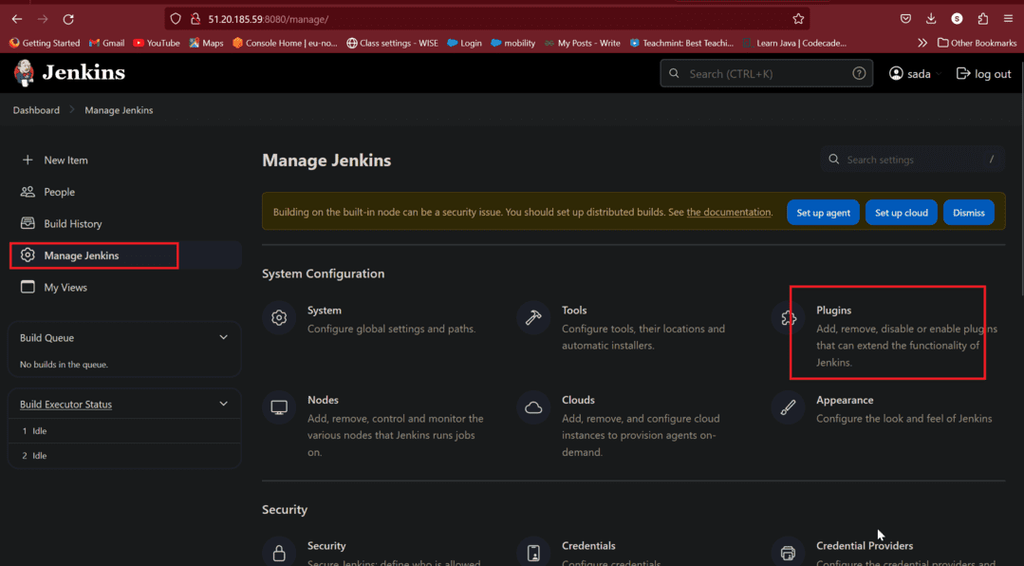The image size is (1024, 566).
Task: Focus the Search settings field
Action: [912, 159]
